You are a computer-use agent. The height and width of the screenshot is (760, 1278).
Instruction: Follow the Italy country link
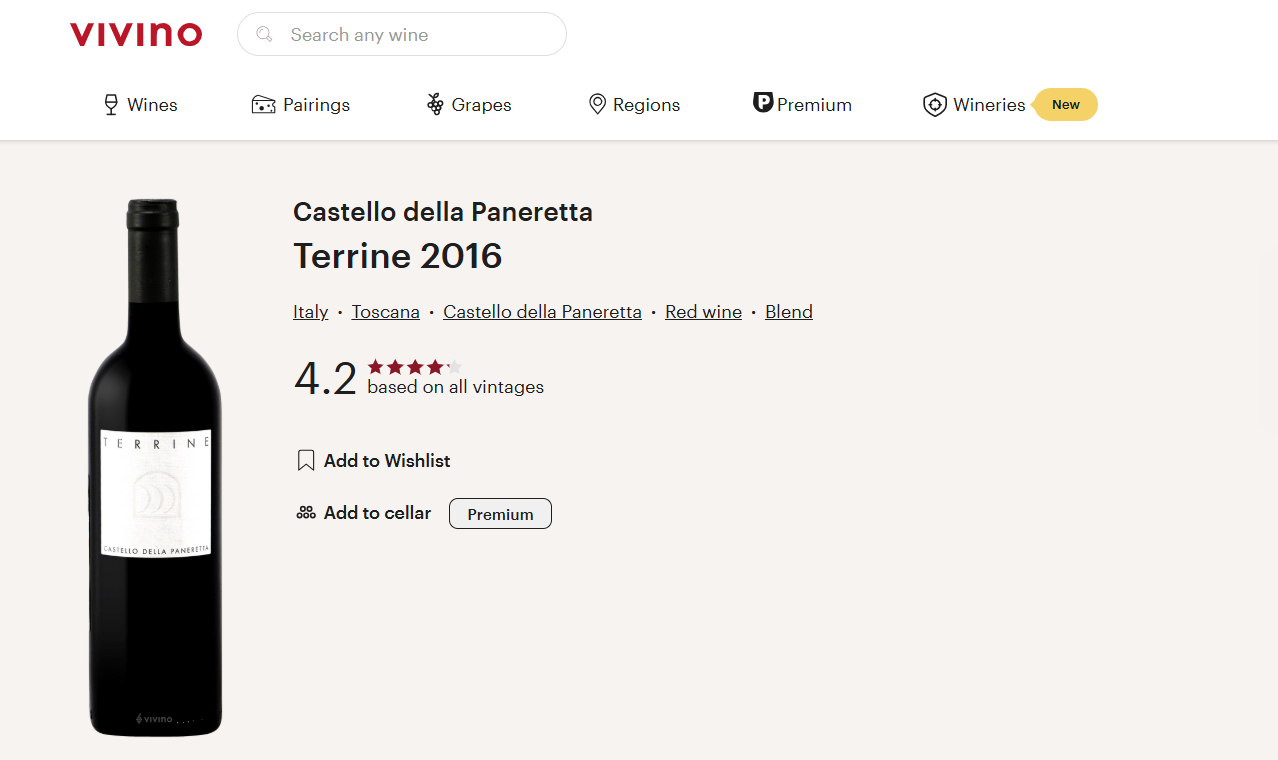(310, 312)
